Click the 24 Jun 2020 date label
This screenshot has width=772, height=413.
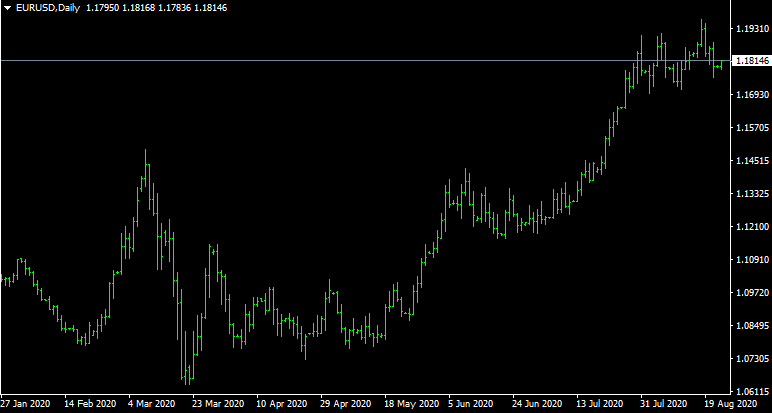point(538,404)
